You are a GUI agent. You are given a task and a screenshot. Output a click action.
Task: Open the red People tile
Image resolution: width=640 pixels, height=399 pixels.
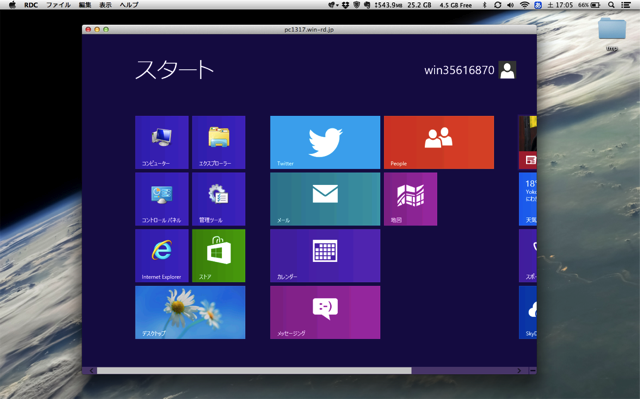pos(439,142)
